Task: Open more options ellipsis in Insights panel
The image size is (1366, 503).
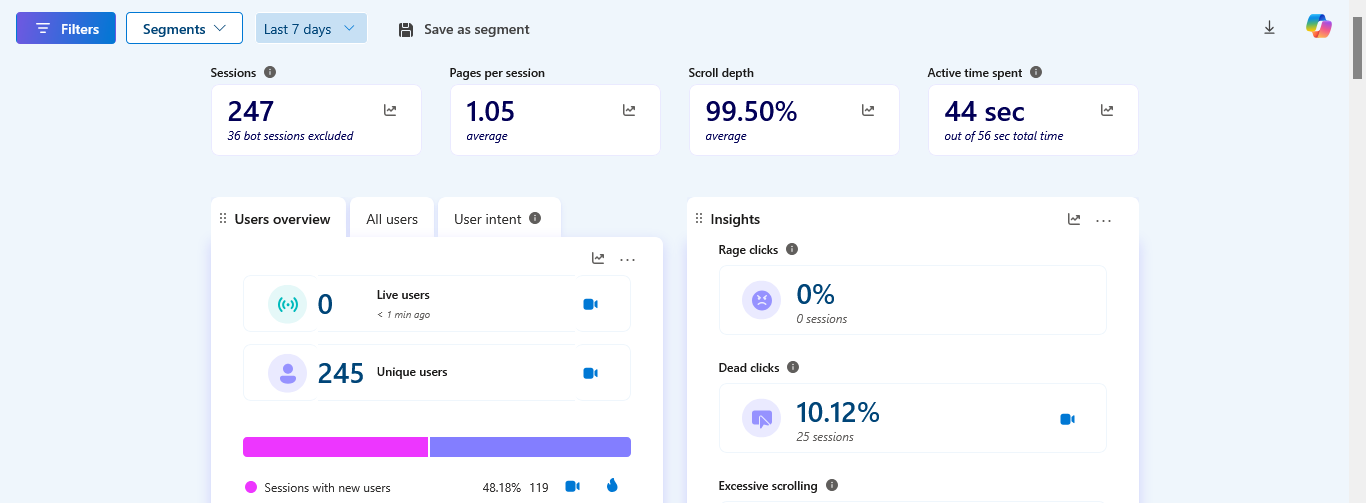Action: click(1103, 220)
